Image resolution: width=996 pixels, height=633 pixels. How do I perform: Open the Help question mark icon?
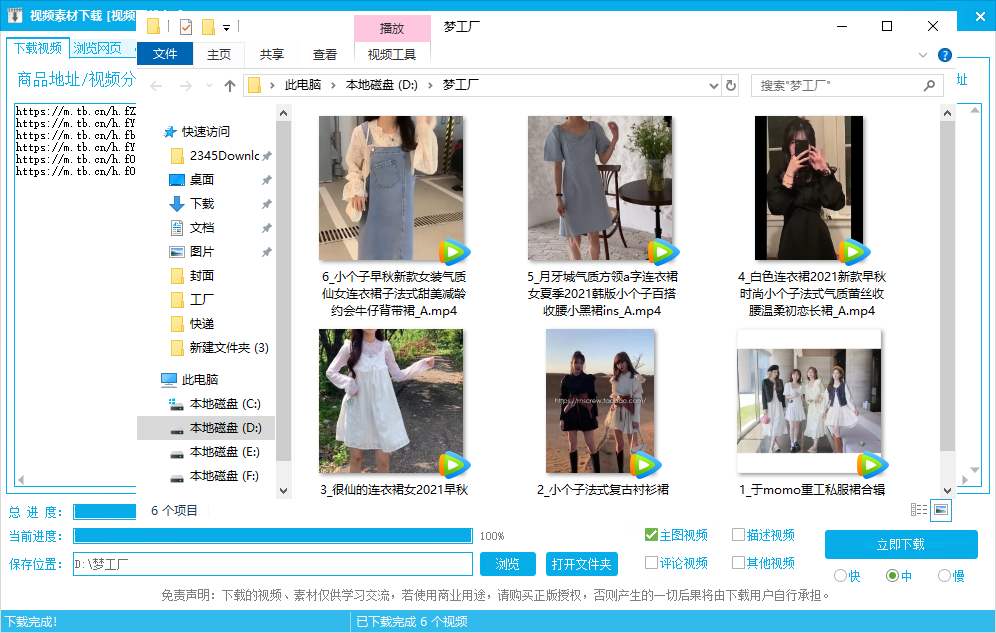(944, 55)
